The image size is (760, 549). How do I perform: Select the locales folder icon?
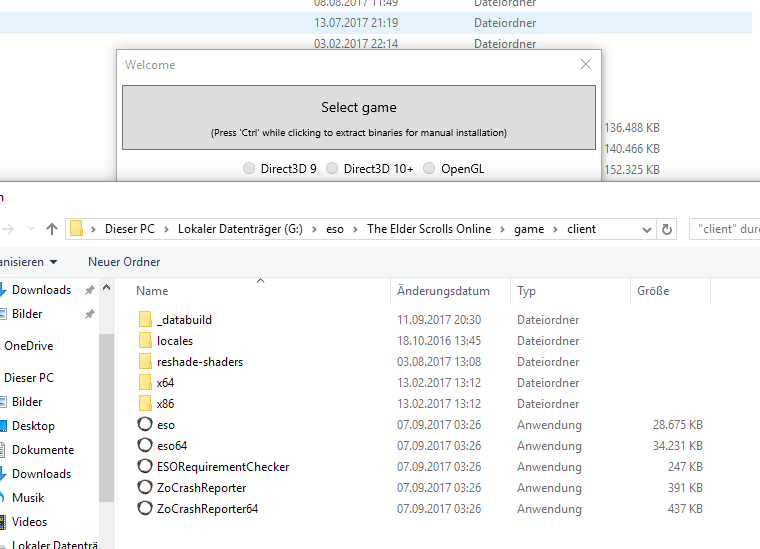tap(145, 341)
